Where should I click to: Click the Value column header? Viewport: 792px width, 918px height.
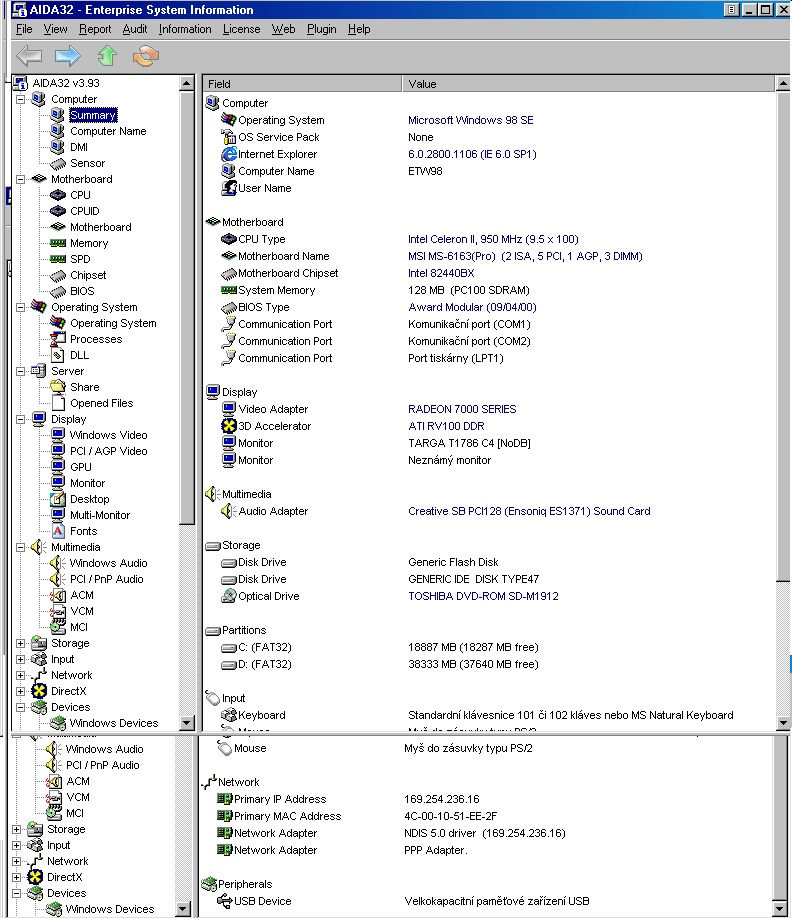[588, 84]
